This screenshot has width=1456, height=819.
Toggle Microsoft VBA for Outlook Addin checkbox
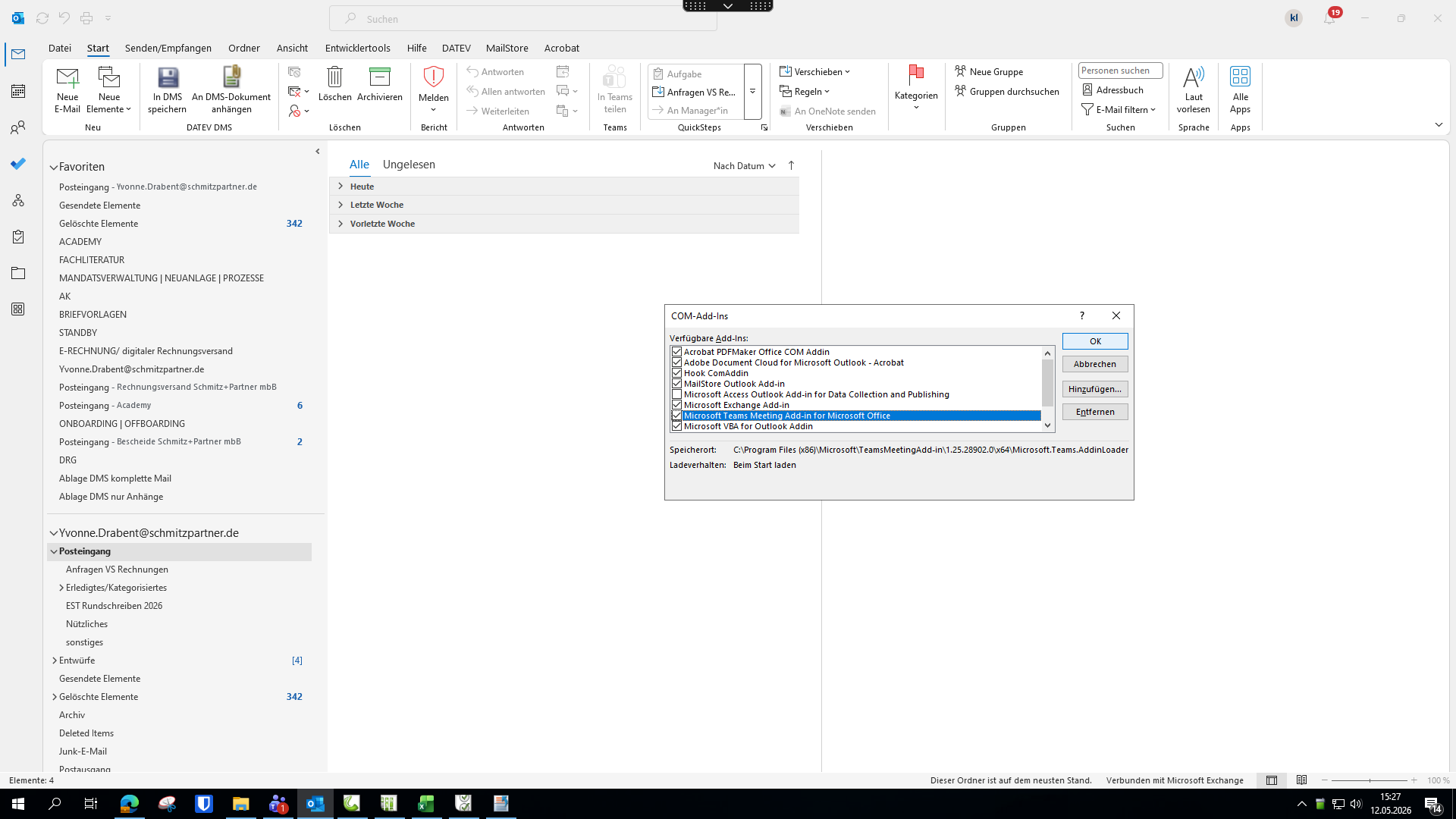click(676, 426)
